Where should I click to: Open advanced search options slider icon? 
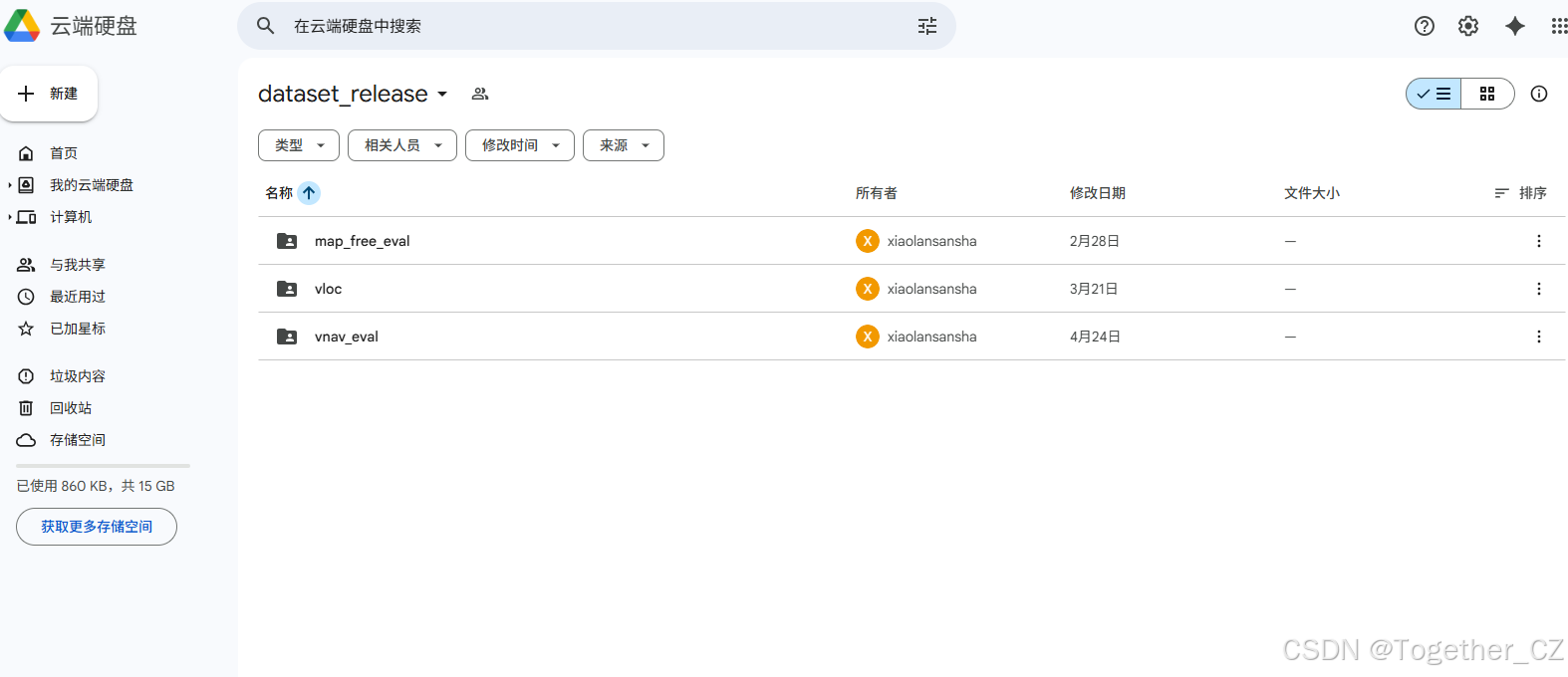point(927,26)
